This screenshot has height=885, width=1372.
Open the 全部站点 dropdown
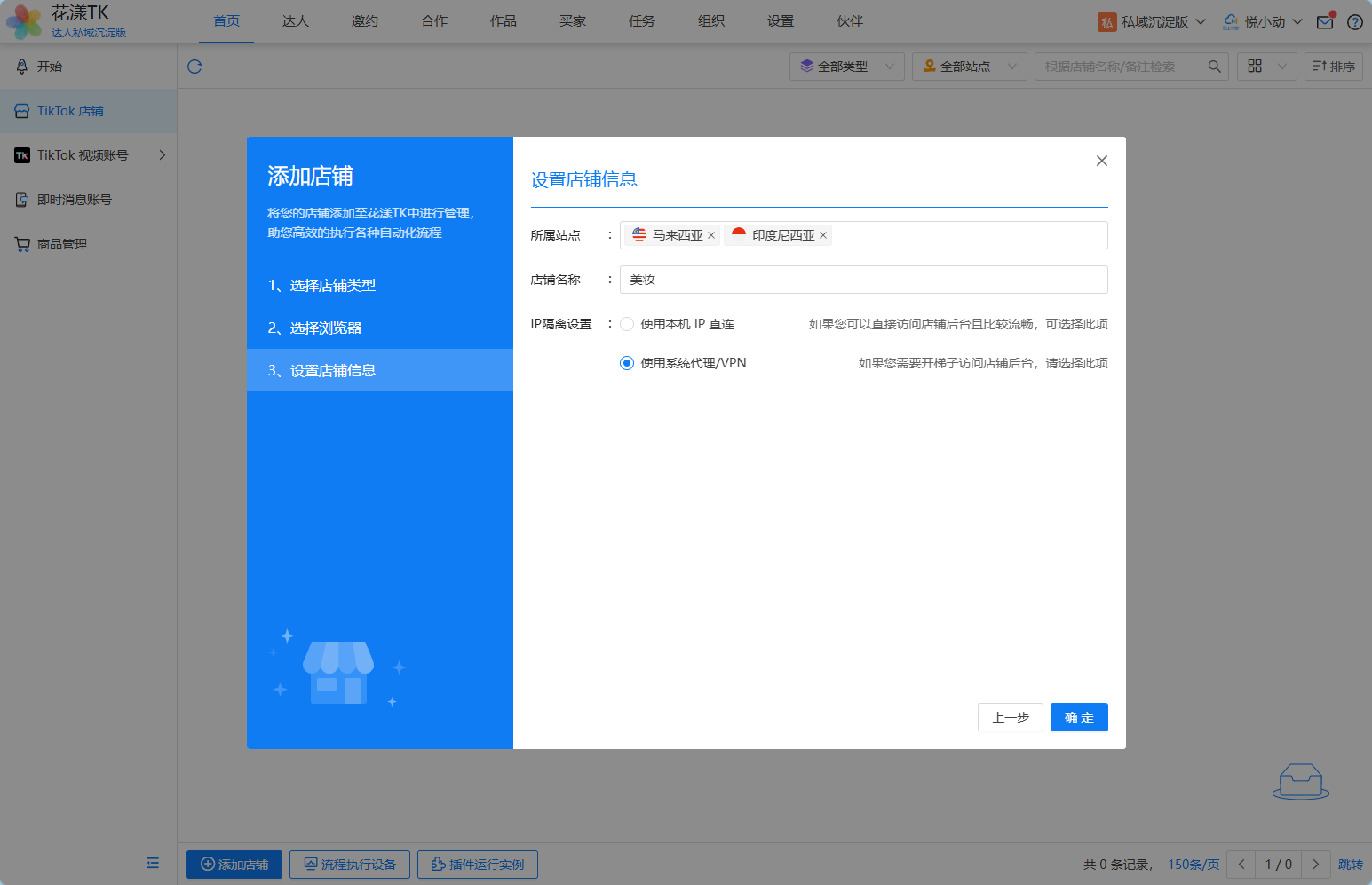coord(969,67)
